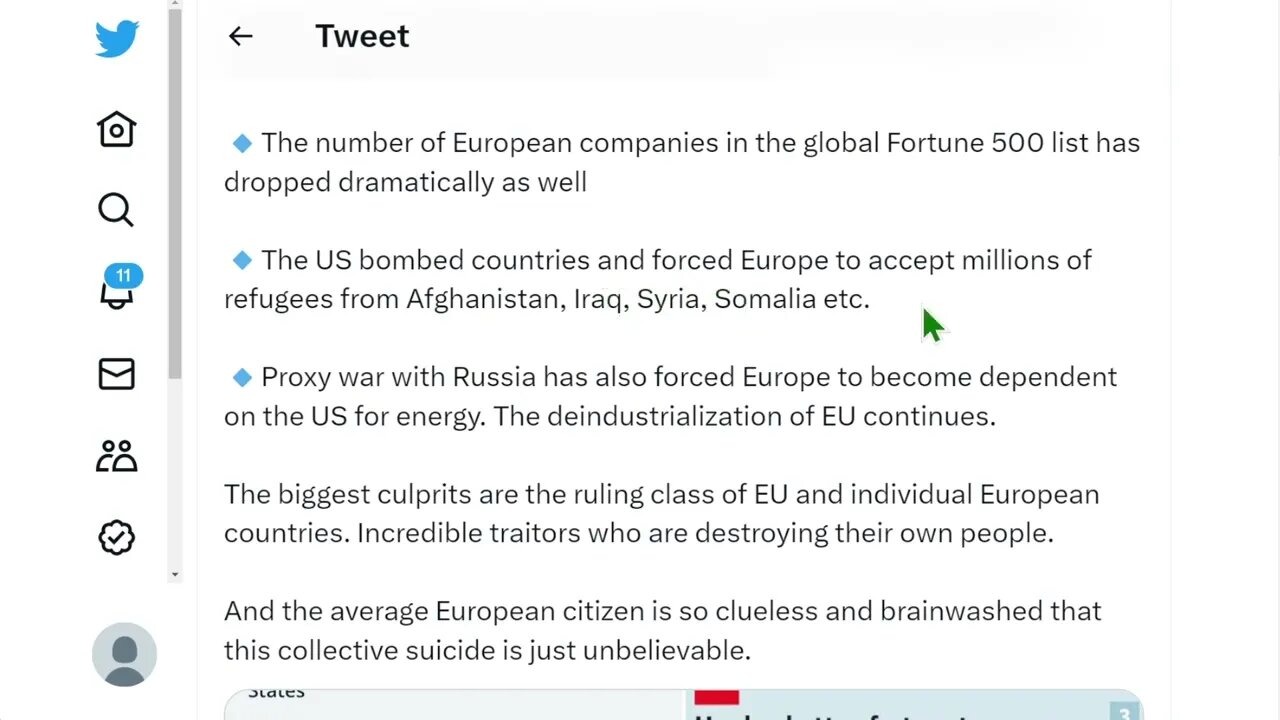
Task: Open the Verified checkmark badge icon
Action: click(x=116, y=537)
